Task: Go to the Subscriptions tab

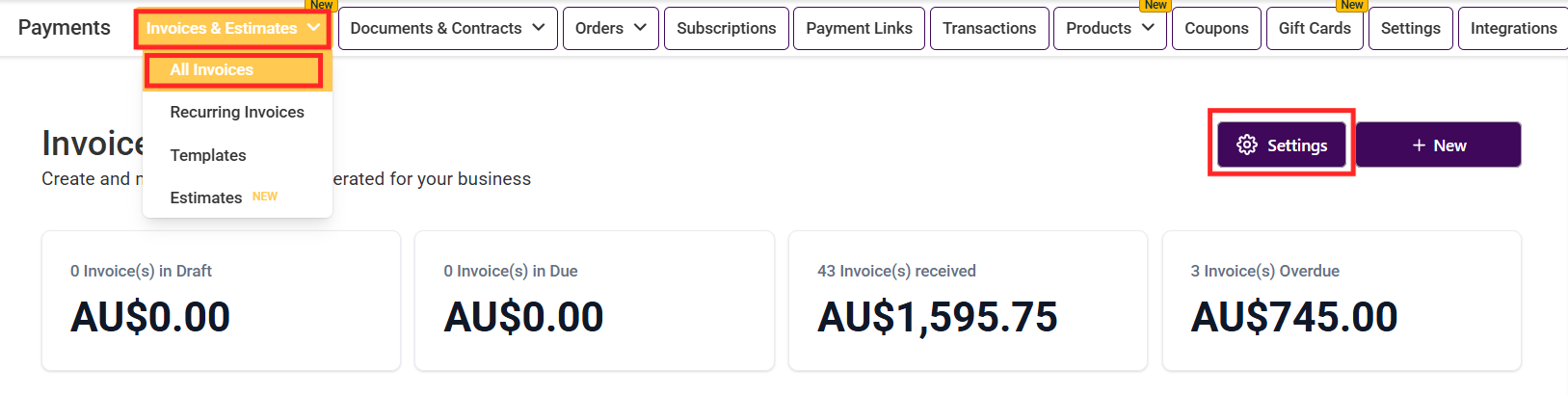Action: (x=726, y=28)
